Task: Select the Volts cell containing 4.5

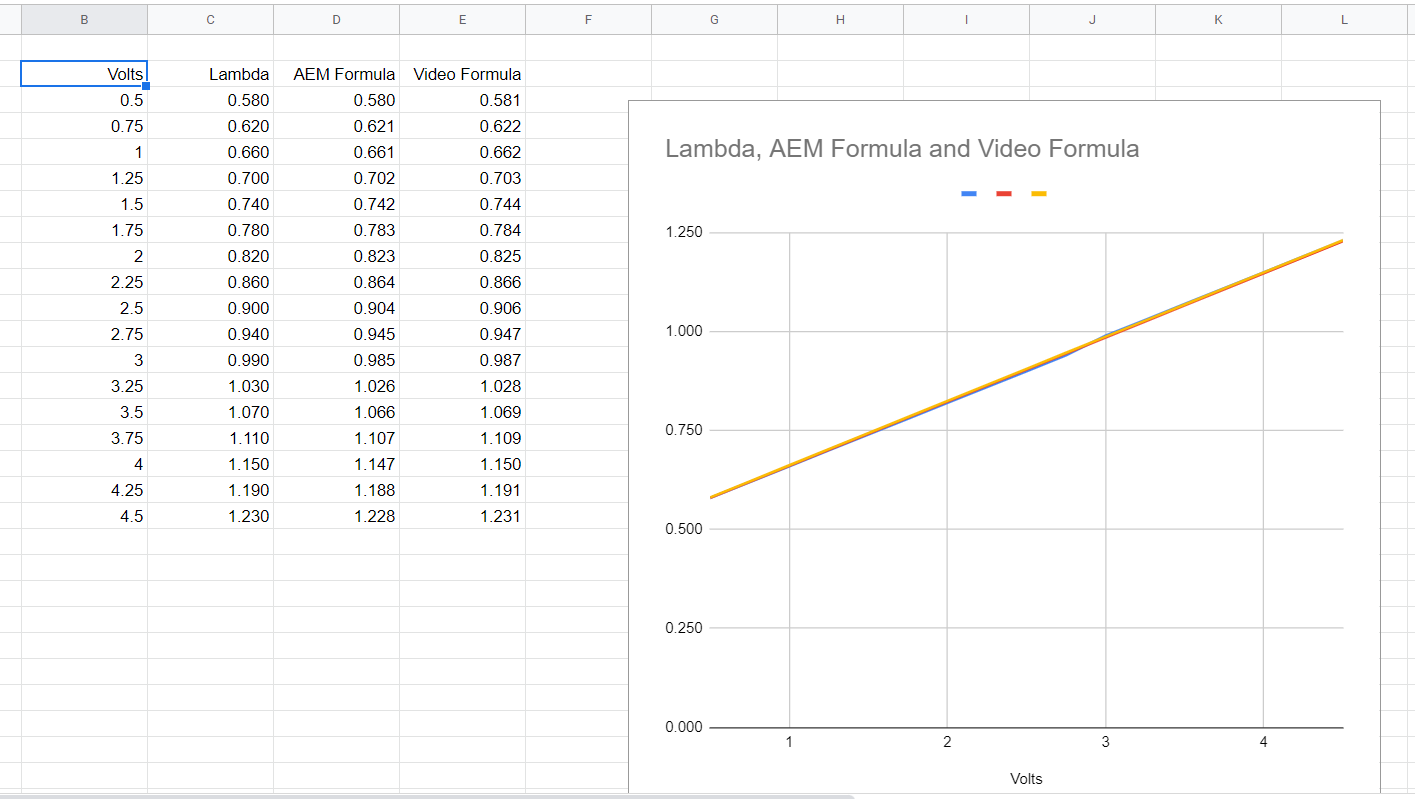Action: (x=84, y=516)
